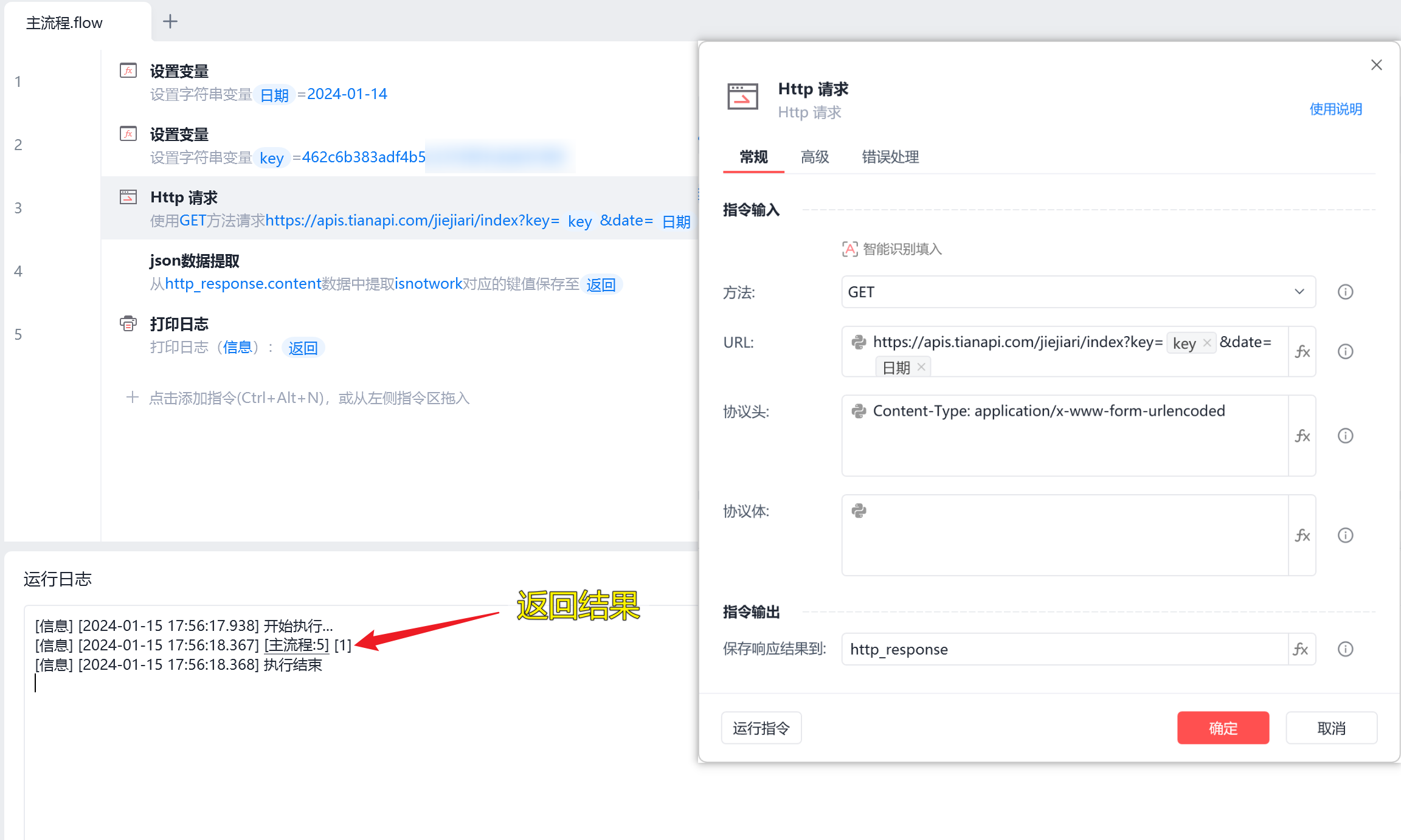Image resolution: width=1401 pixels, height=840 pixels.
Task: Toggle Python mode icon in URL field
Action: coord(859,342)
